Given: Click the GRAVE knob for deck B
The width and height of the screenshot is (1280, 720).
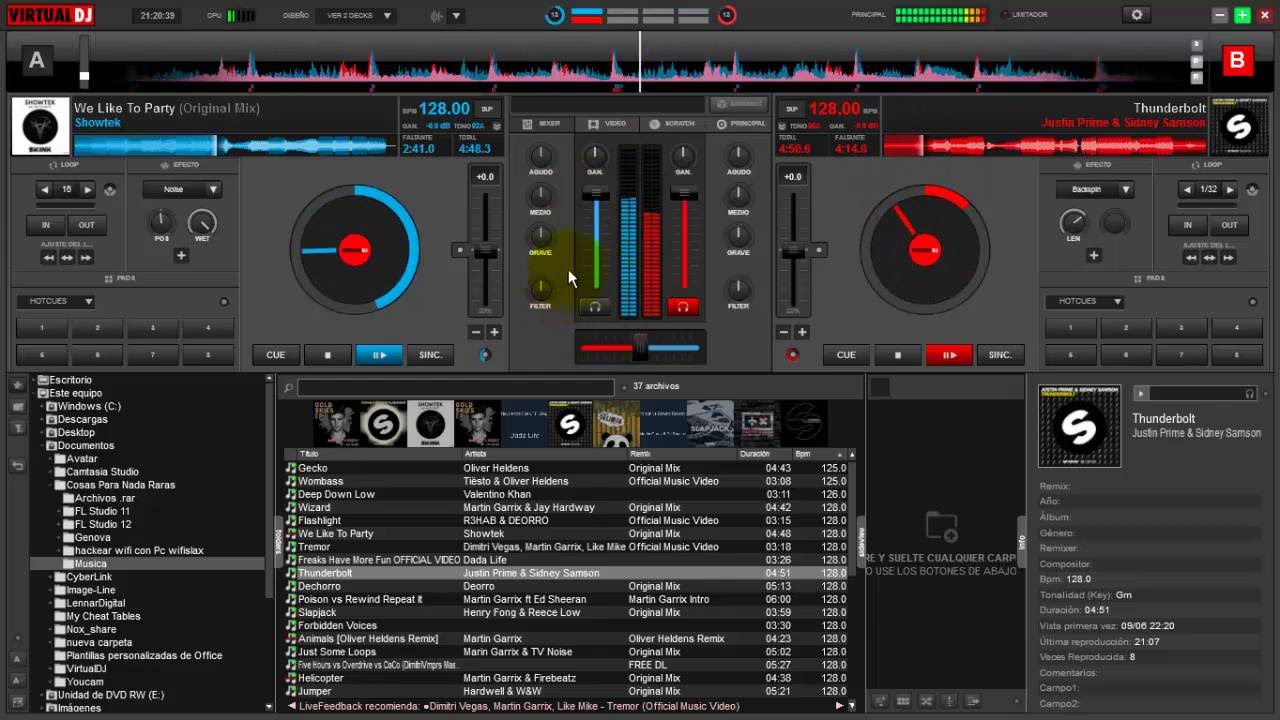Looking at the screenshot, I should click(x=738, y=236).
